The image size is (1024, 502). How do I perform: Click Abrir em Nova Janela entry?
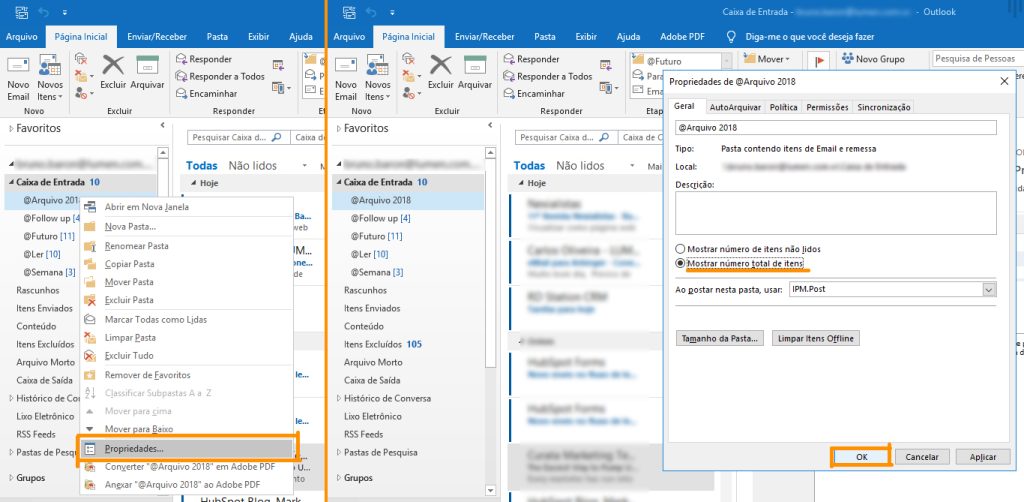coord(146,207)
